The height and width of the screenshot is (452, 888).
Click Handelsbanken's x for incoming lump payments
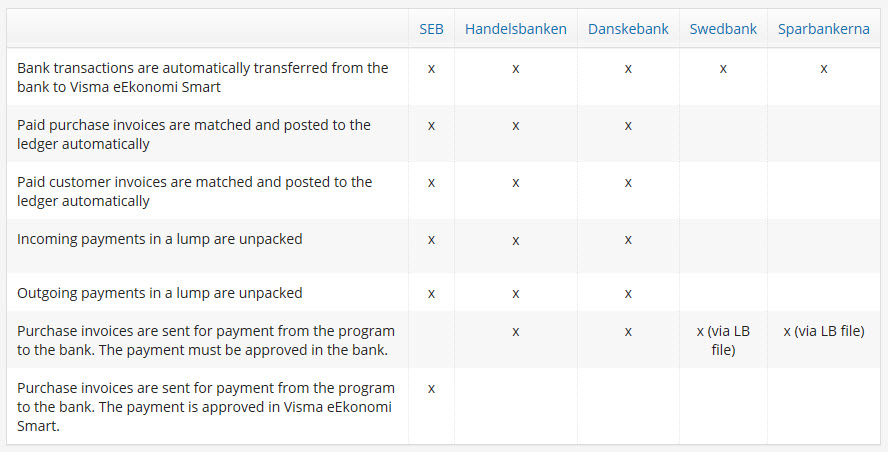point(515,240)
